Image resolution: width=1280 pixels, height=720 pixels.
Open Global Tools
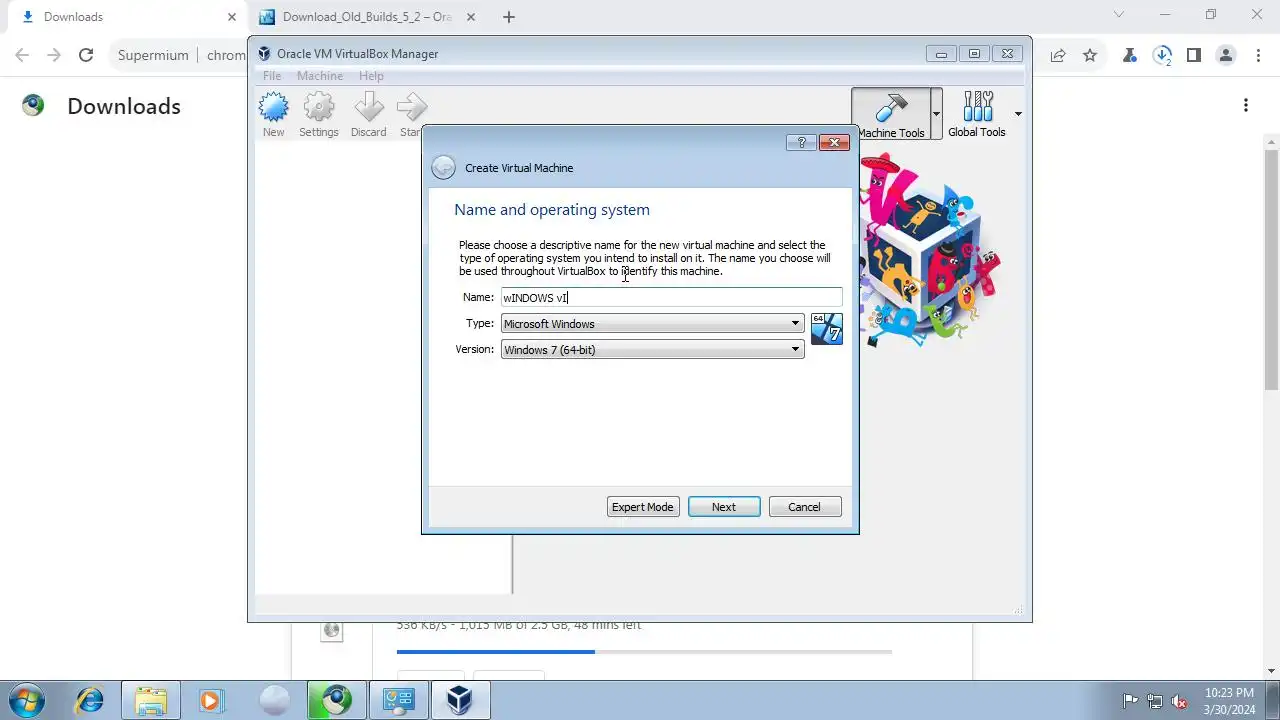(x=977, y=114)
